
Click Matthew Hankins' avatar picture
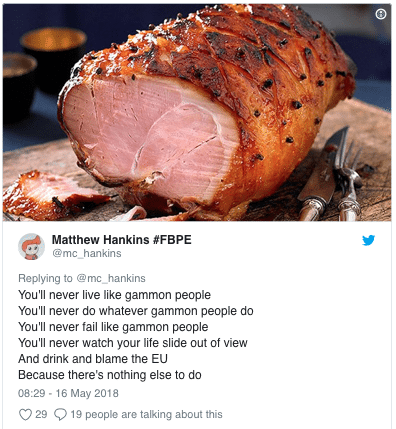(31, 247)
